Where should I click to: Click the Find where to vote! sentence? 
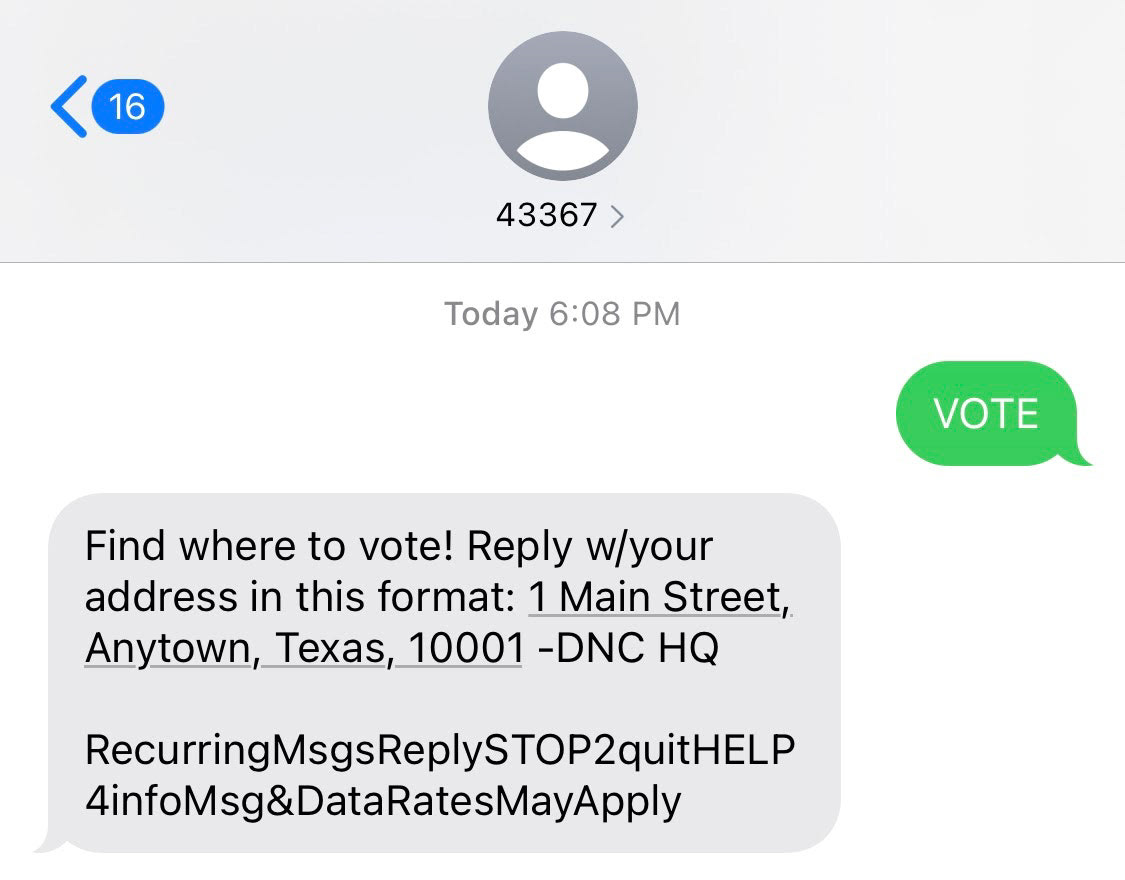click(271, 546)
